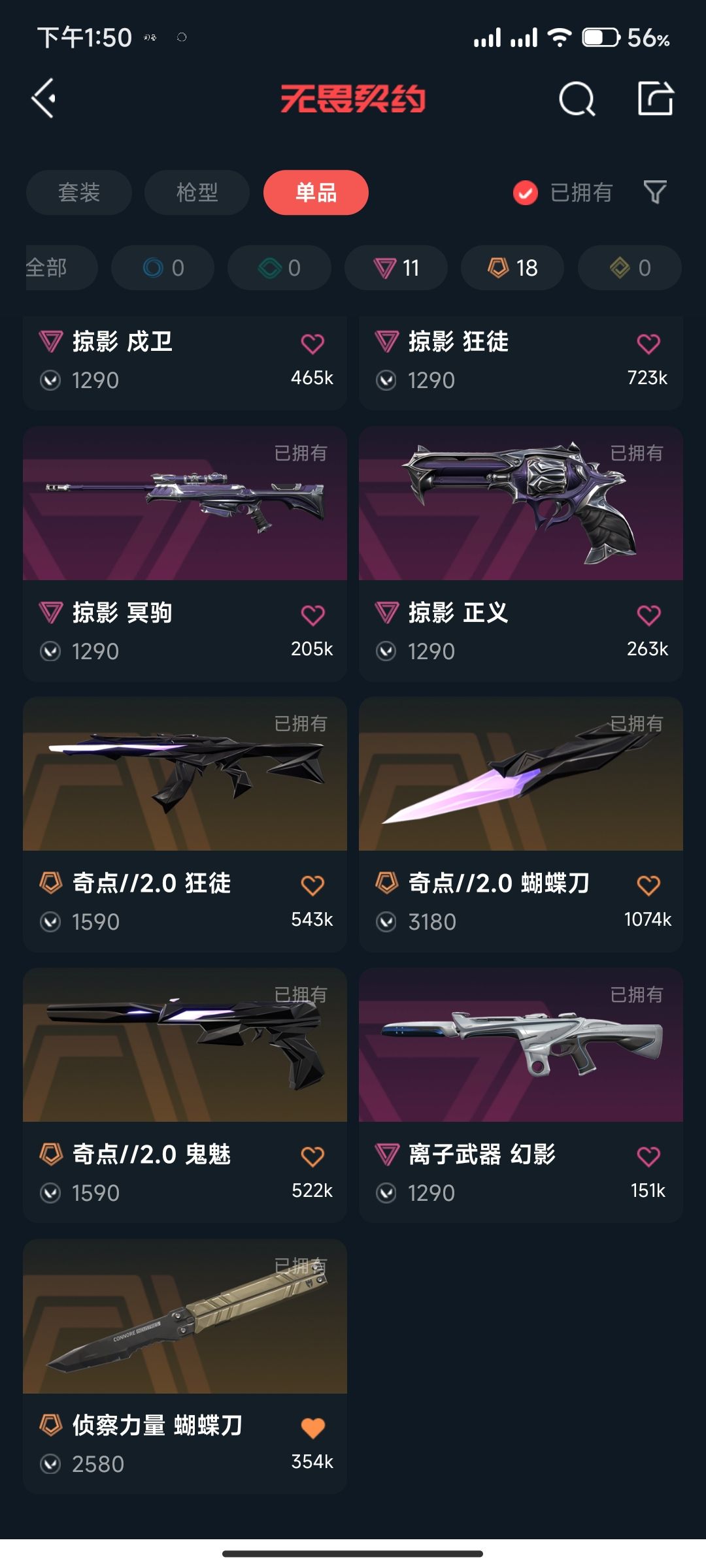Favorite 离子武器 幻影 via heart icon
The image size is (706, 1568).
coord(648,1157)
